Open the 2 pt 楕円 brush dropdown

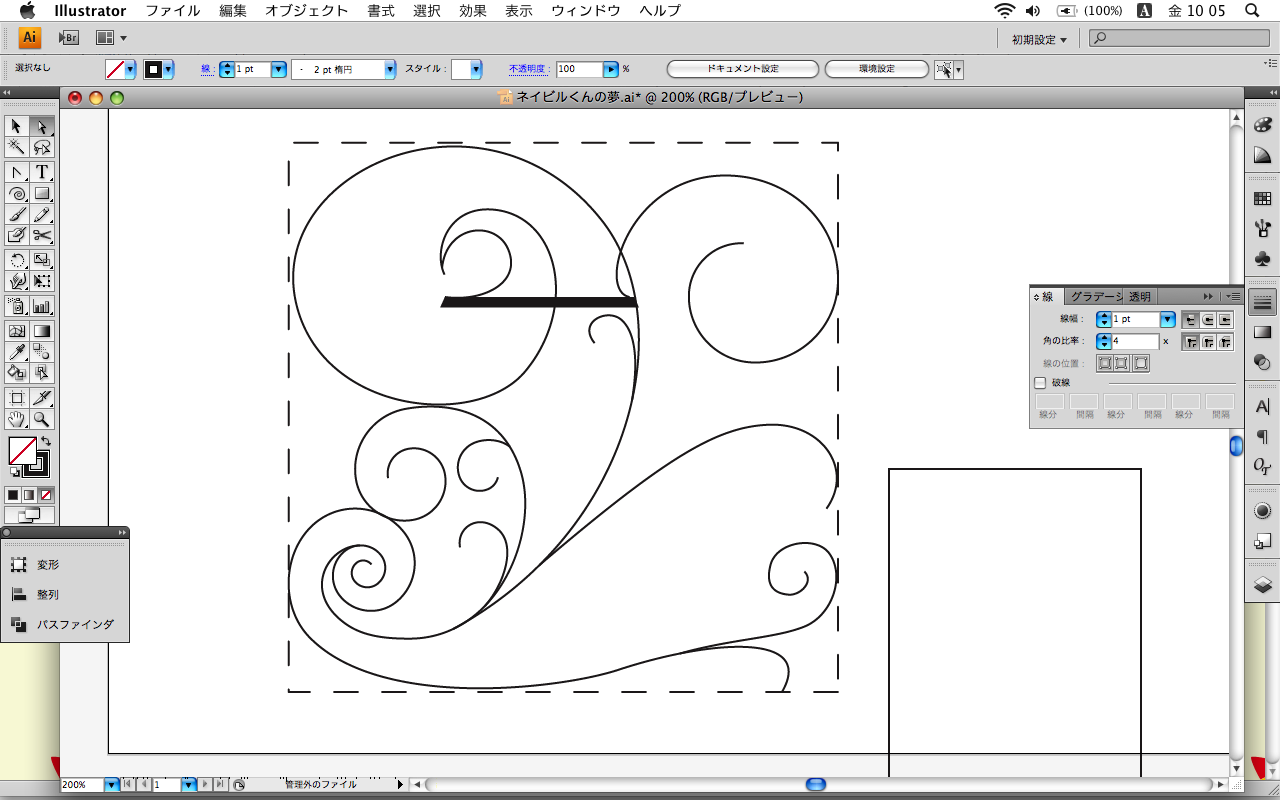[390, 69]
